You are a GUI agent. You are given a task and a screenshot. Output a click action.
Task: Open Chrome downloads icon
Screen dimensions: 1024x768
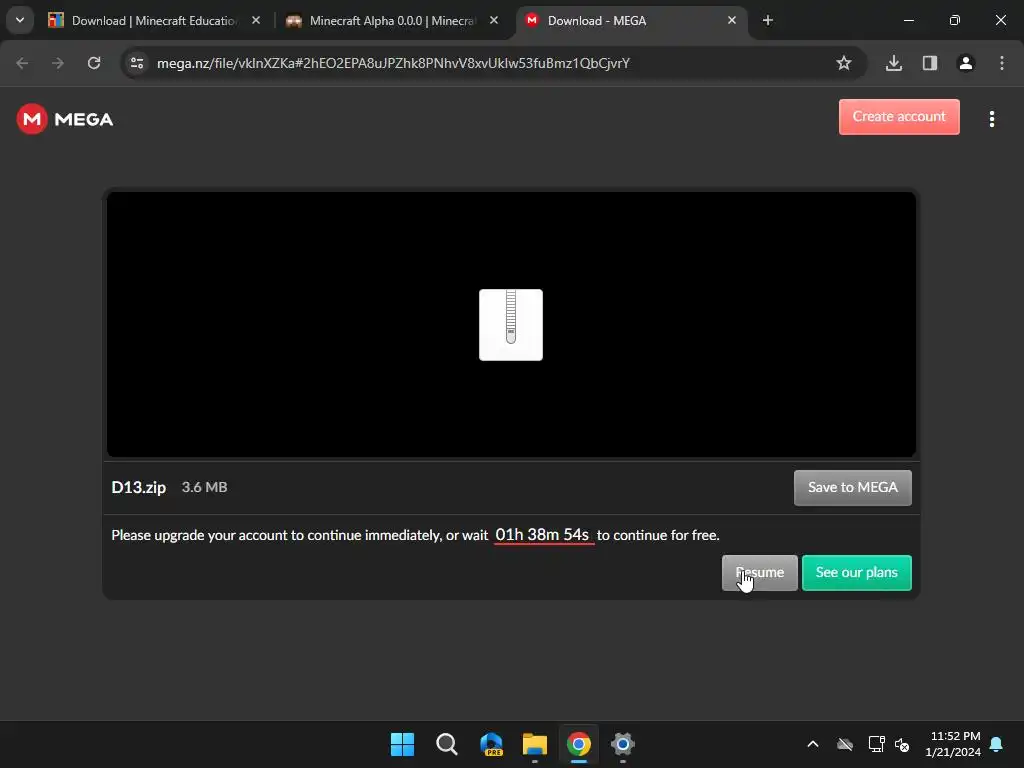894,63
